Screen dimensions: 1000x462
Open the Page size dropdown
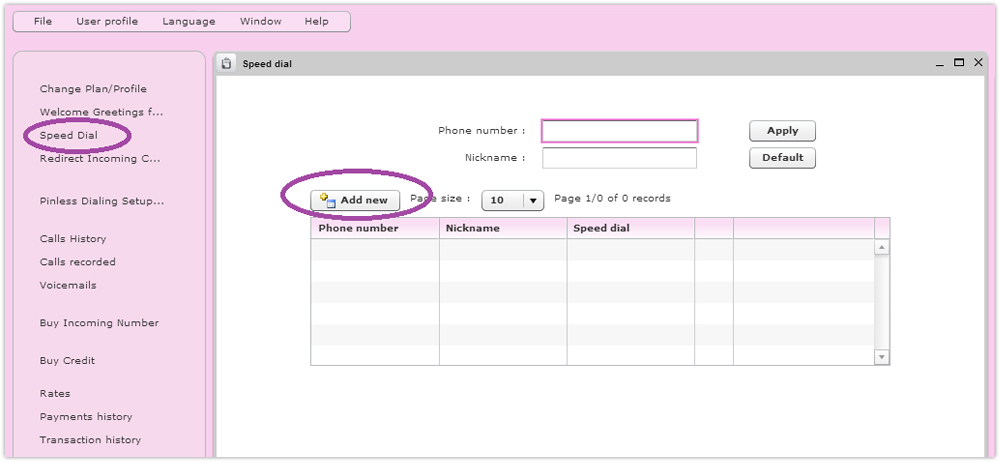pos(513,200)
